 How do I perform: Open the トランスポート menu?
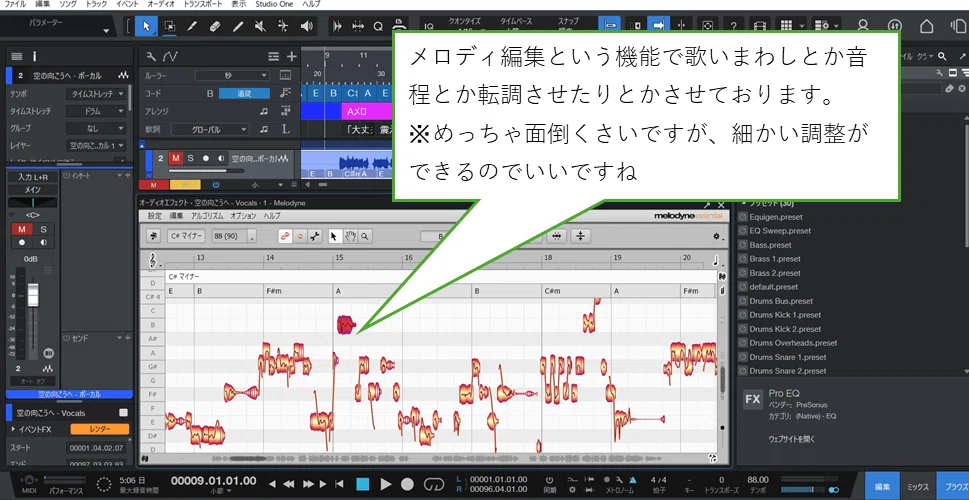coord(204,4)
